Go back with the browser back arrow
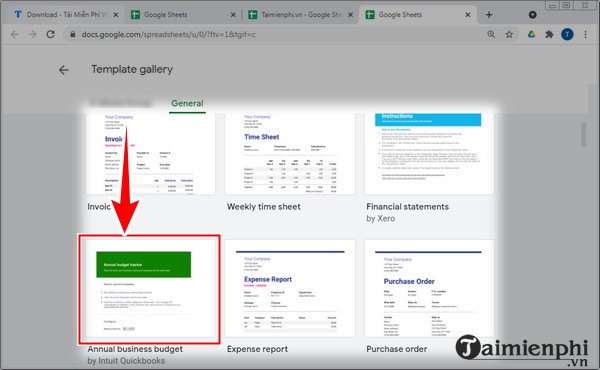Screen dimensions: 600x370 [15, 34]
